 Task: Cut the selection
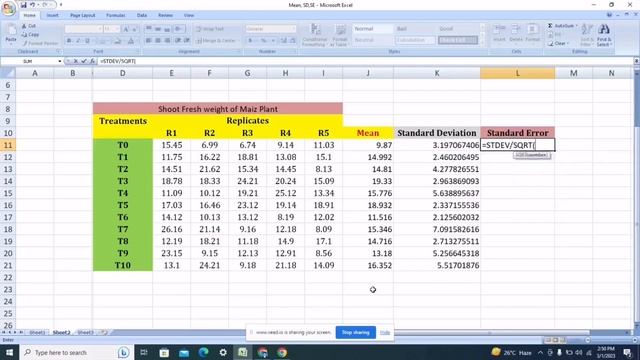click(29, 26)
